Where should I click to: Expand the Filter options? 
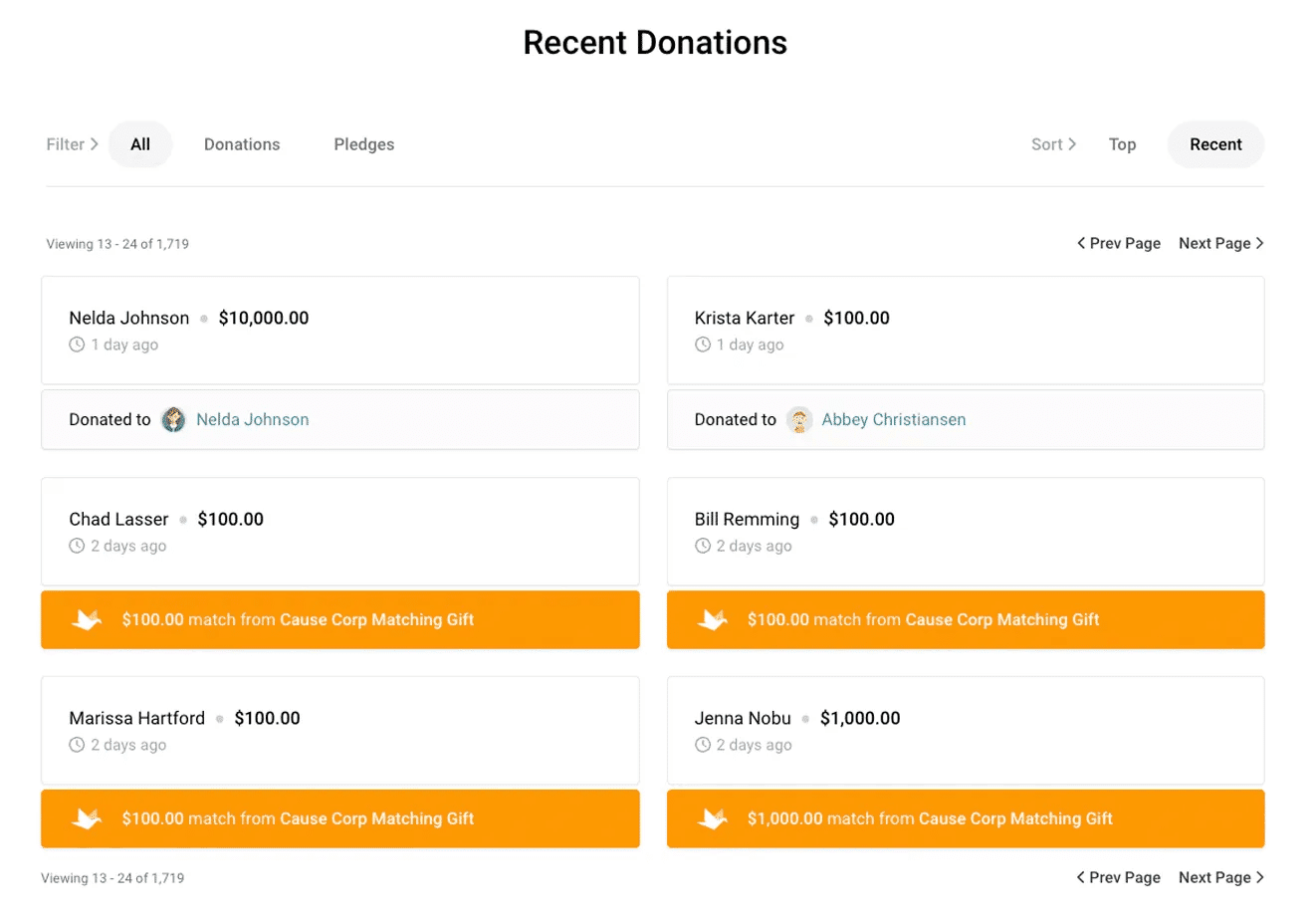(x=71, y=143)
